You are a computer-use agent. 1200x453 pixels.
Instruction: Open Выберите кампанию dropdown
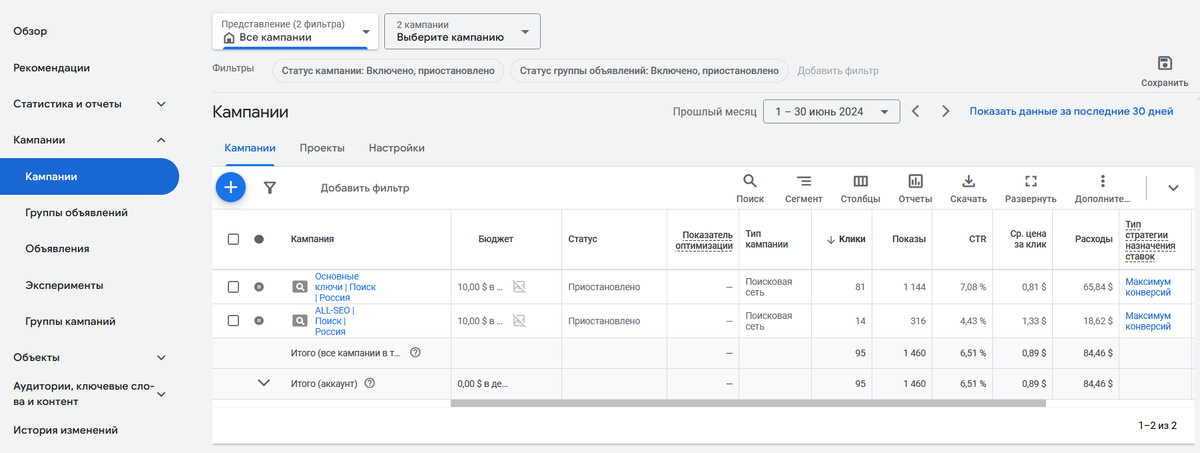click(x=462, y=31)
